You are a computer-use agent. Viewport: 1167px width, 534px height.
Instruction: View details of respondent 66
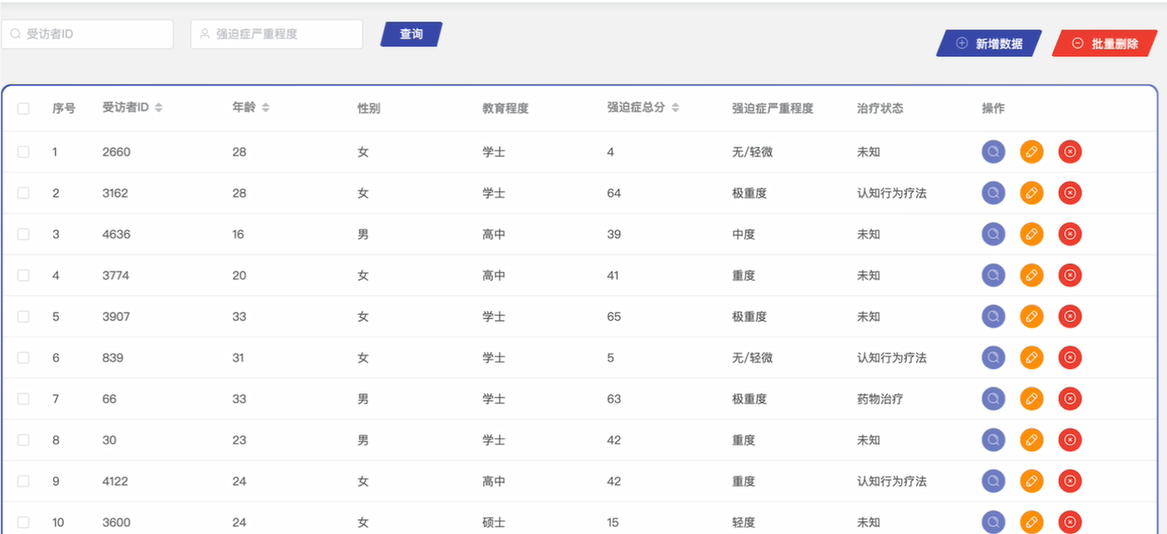[x=993, y=399]
